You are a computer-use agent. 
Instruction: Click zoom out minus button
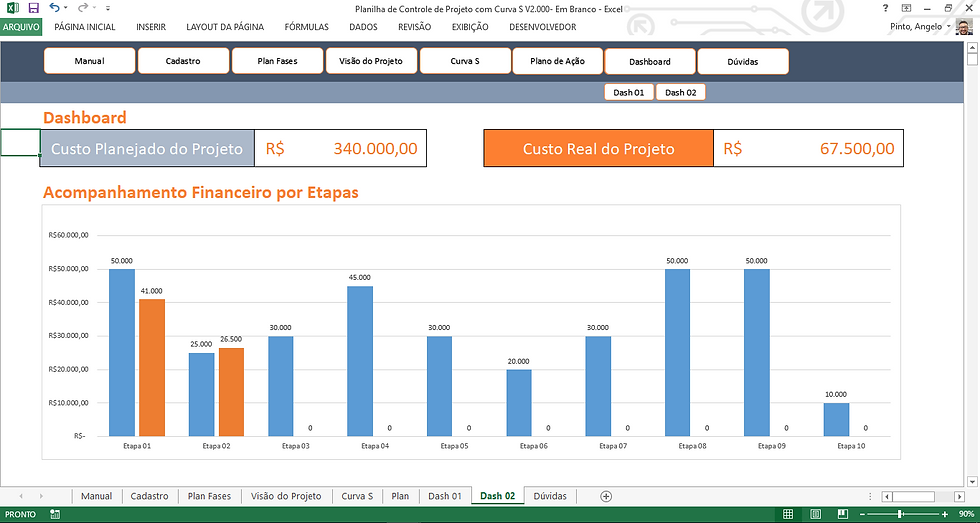click(863, 514)
